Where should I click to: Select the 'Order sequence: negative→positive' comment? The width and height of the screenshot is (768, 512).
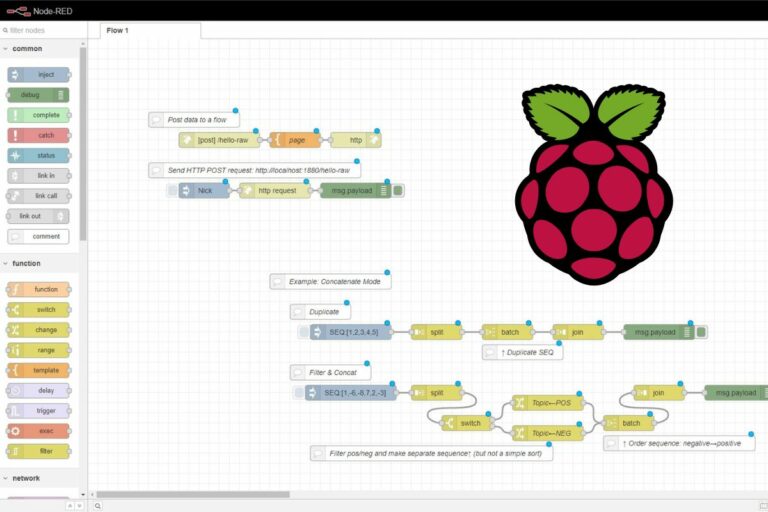coord(679,443)
